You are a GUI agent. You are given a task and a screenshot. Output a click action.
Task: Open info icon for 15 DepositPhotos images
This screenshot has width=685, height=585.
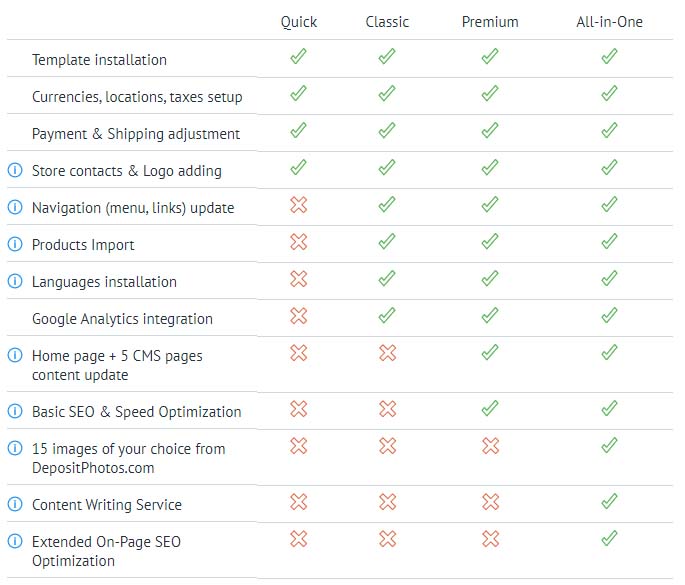15,448
